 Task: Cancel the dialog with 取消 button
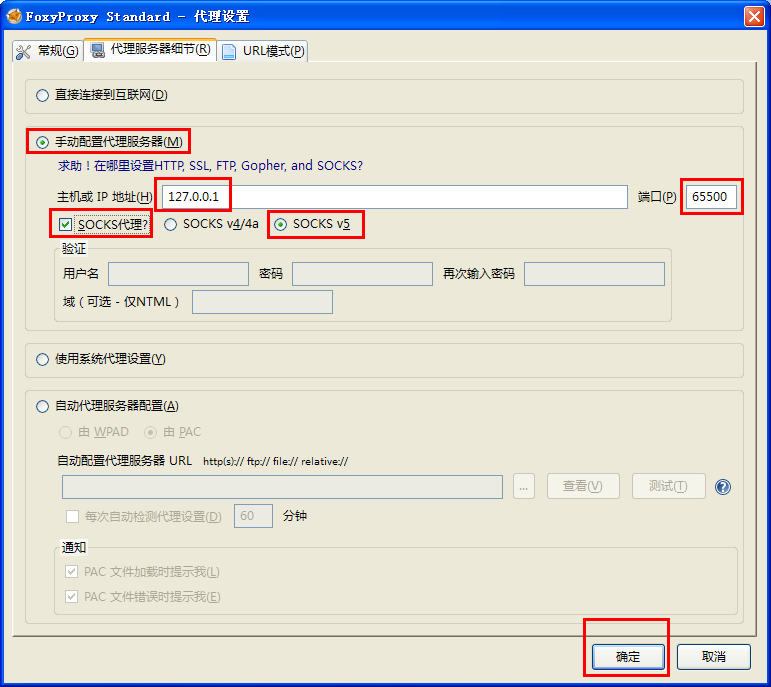click(714, 657)
